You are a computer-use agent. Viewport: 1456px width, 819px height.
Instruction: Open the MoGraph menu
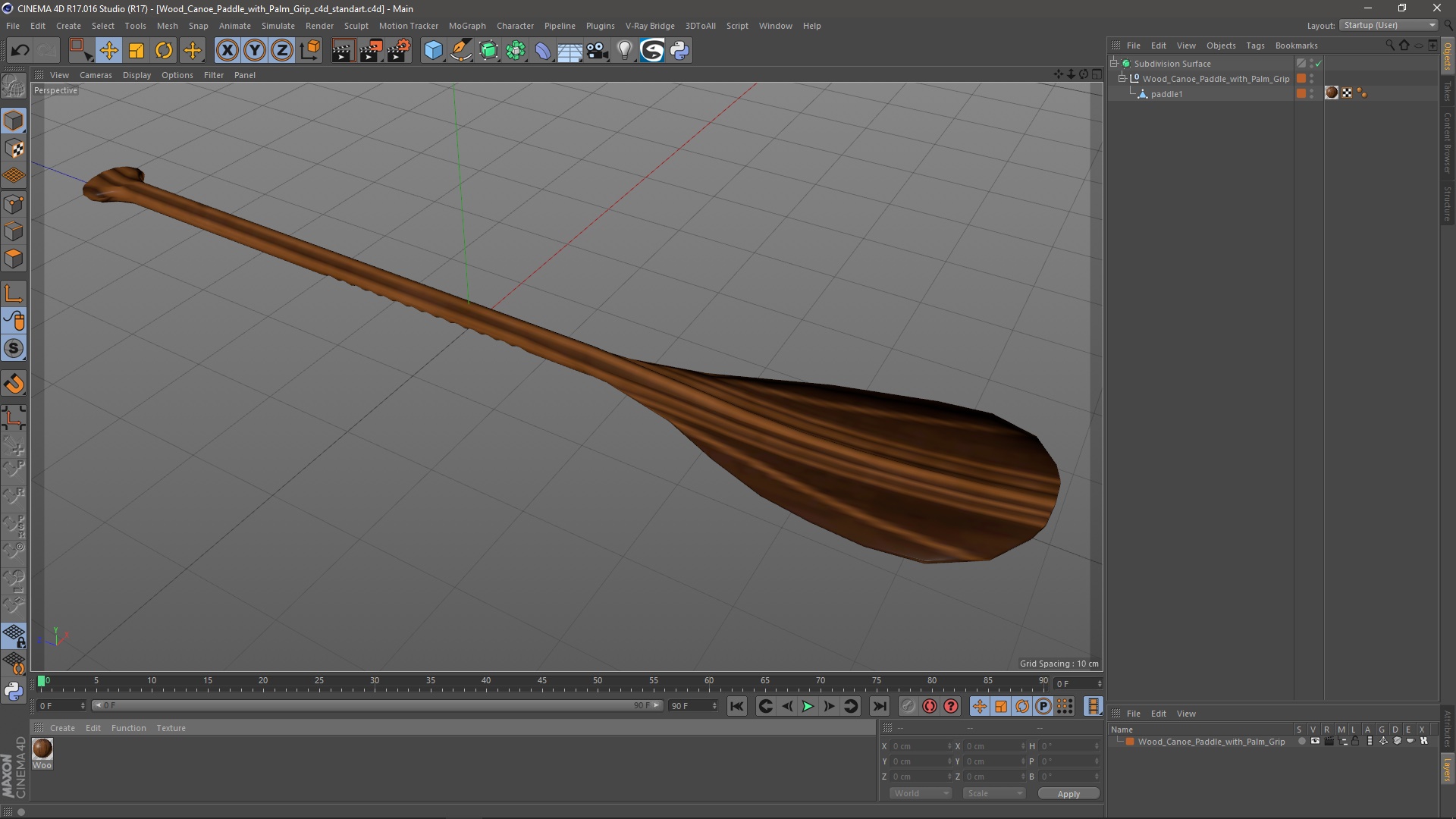click(467, 26)
